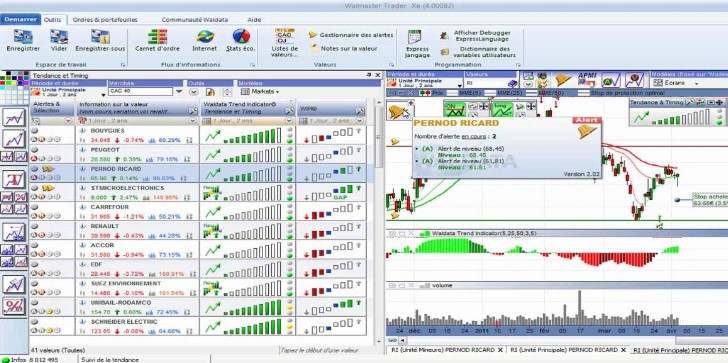This screenshot has height=363, width=728.
Task: Select the PERNOD RICARD row
Action: (x=198, y=173)
